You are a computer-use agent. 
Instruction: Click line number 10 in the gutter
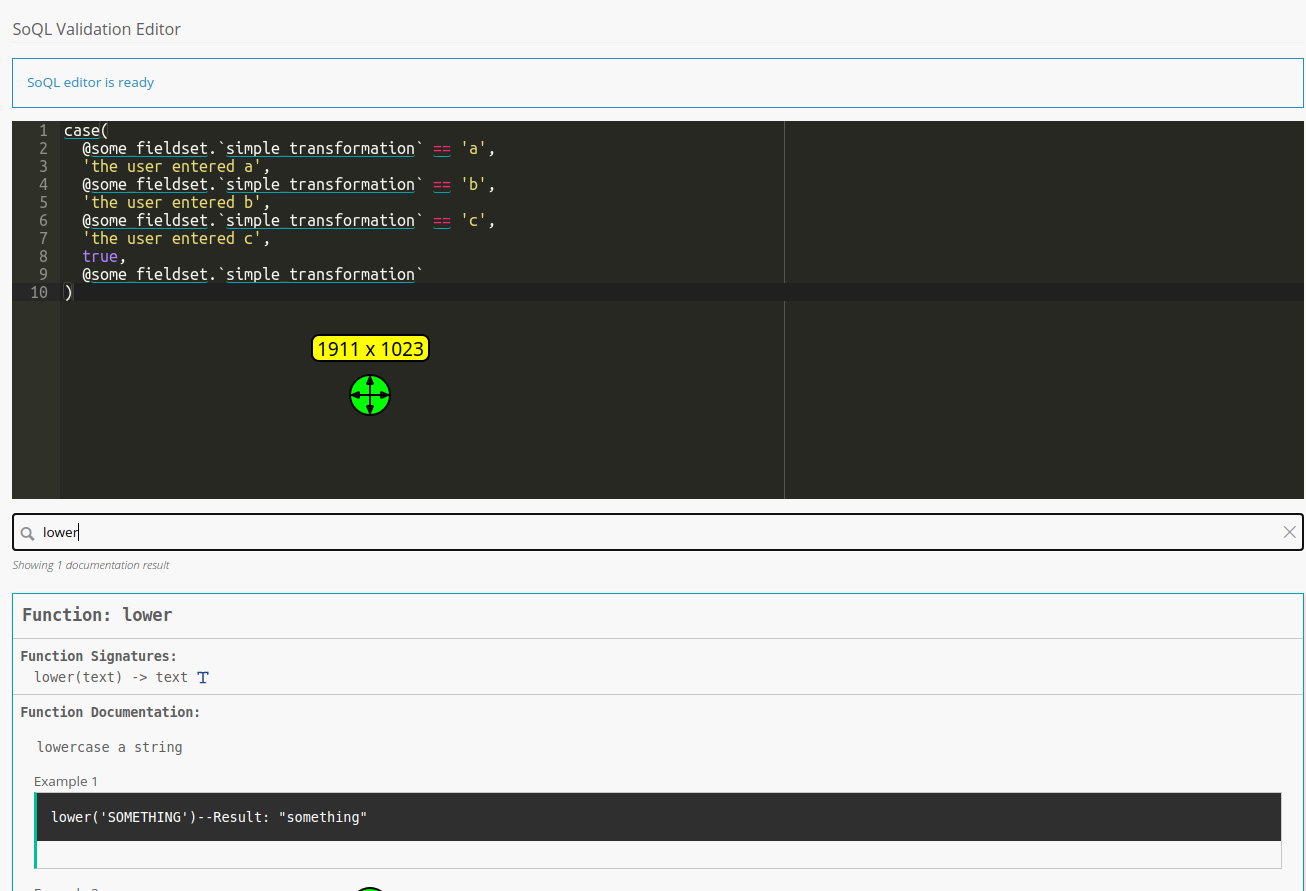[x=39, y=292]
